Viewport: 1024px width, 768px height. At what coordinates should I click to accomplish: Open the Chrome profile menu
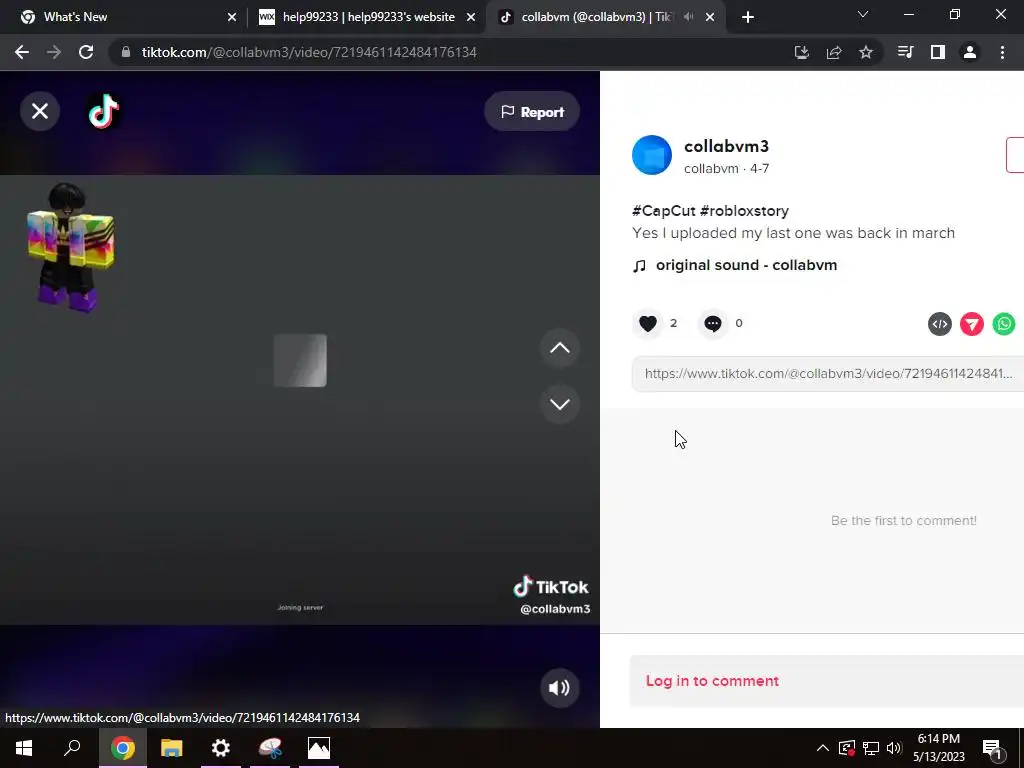[970, 52]
